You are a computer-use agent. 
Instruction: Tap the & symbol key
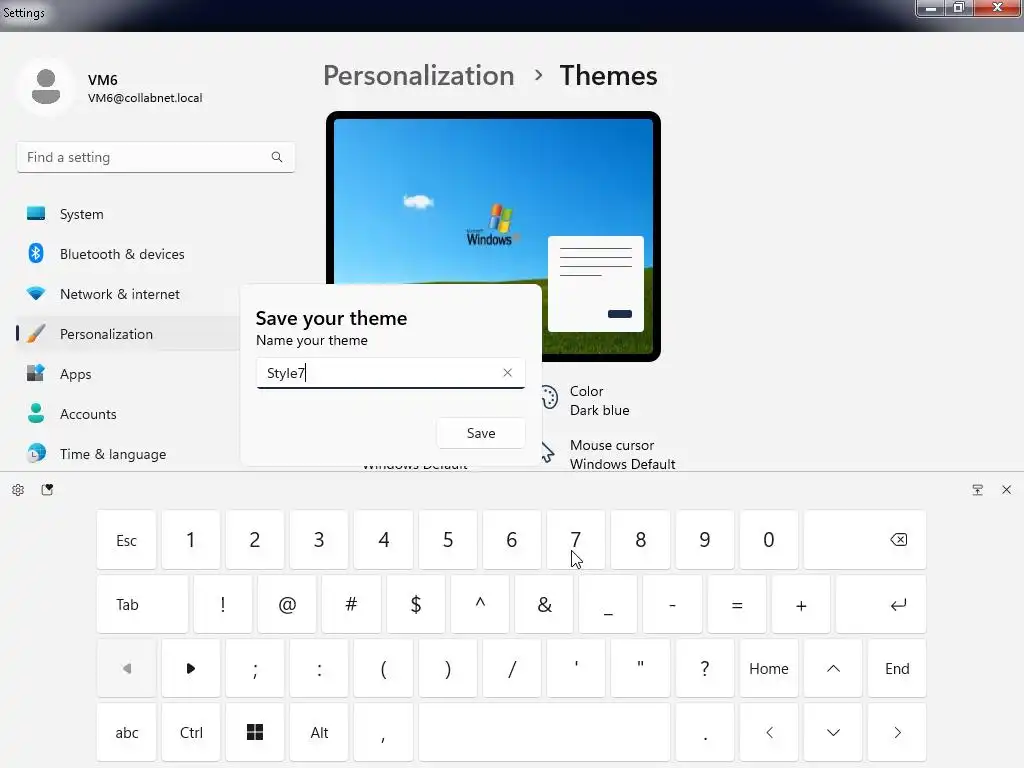(544, 604)
